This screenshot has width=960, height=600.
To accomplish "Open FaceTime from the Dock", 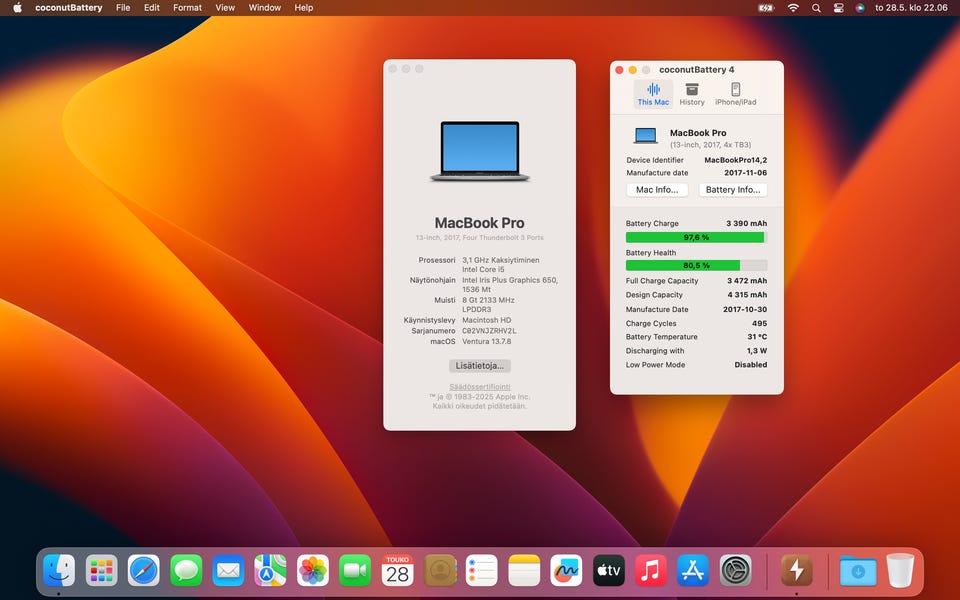I will click(355, 571).
